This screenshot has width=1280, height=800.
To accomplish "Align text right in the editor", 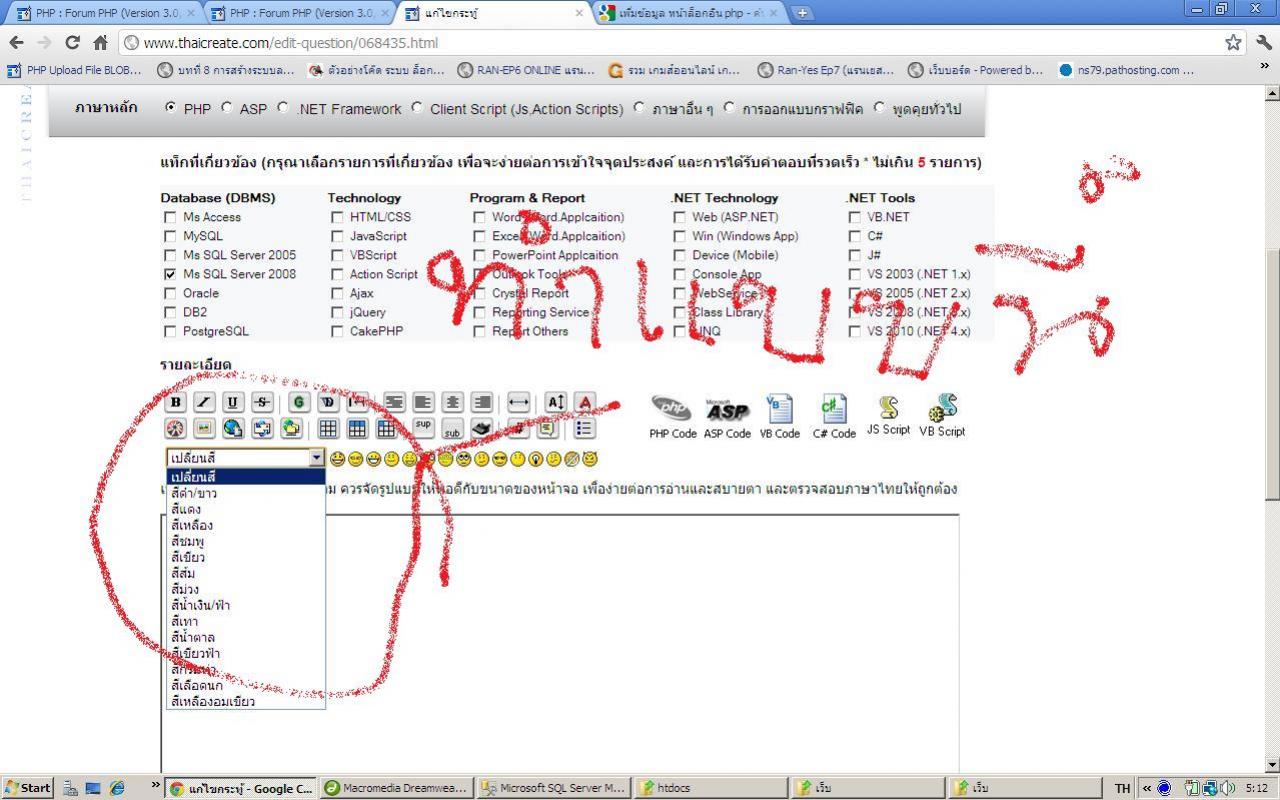I will [x=482, y=402].
